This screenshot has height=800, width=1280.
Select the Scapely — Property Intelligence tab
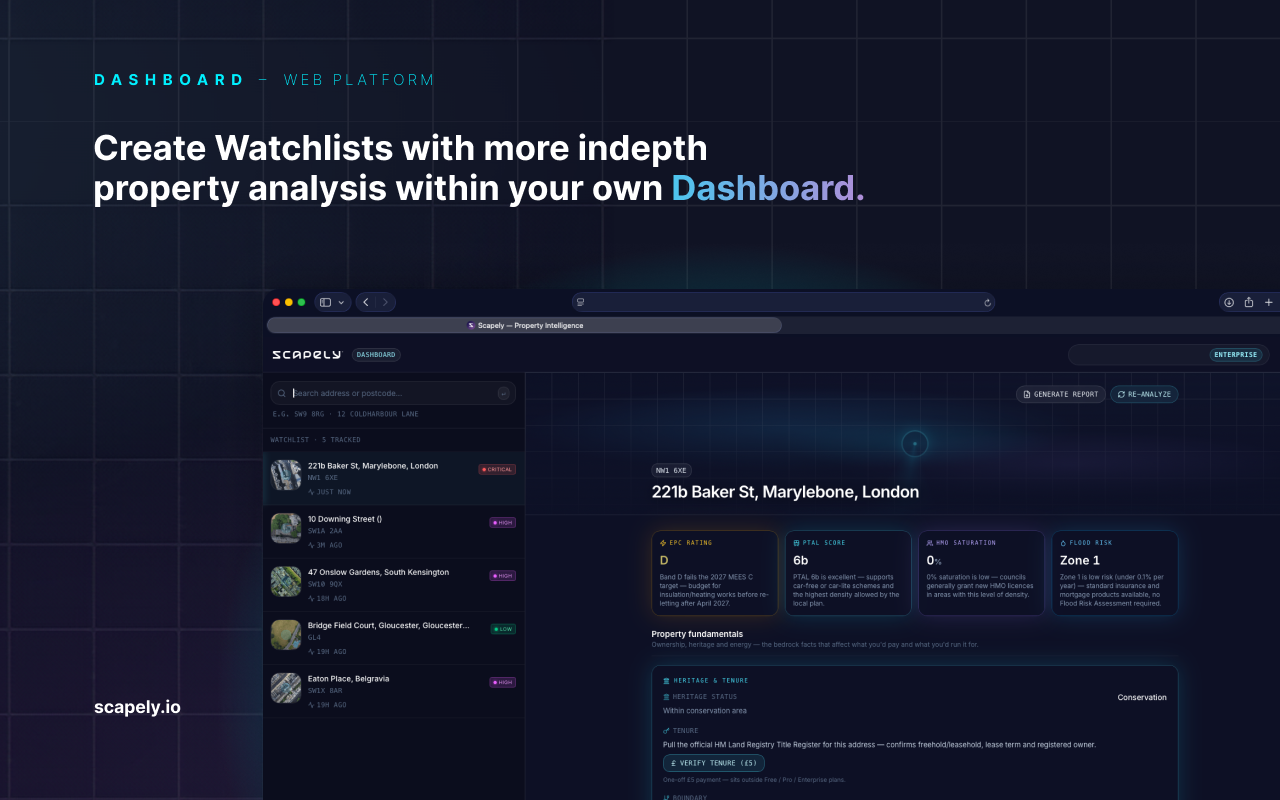(524, 325)
